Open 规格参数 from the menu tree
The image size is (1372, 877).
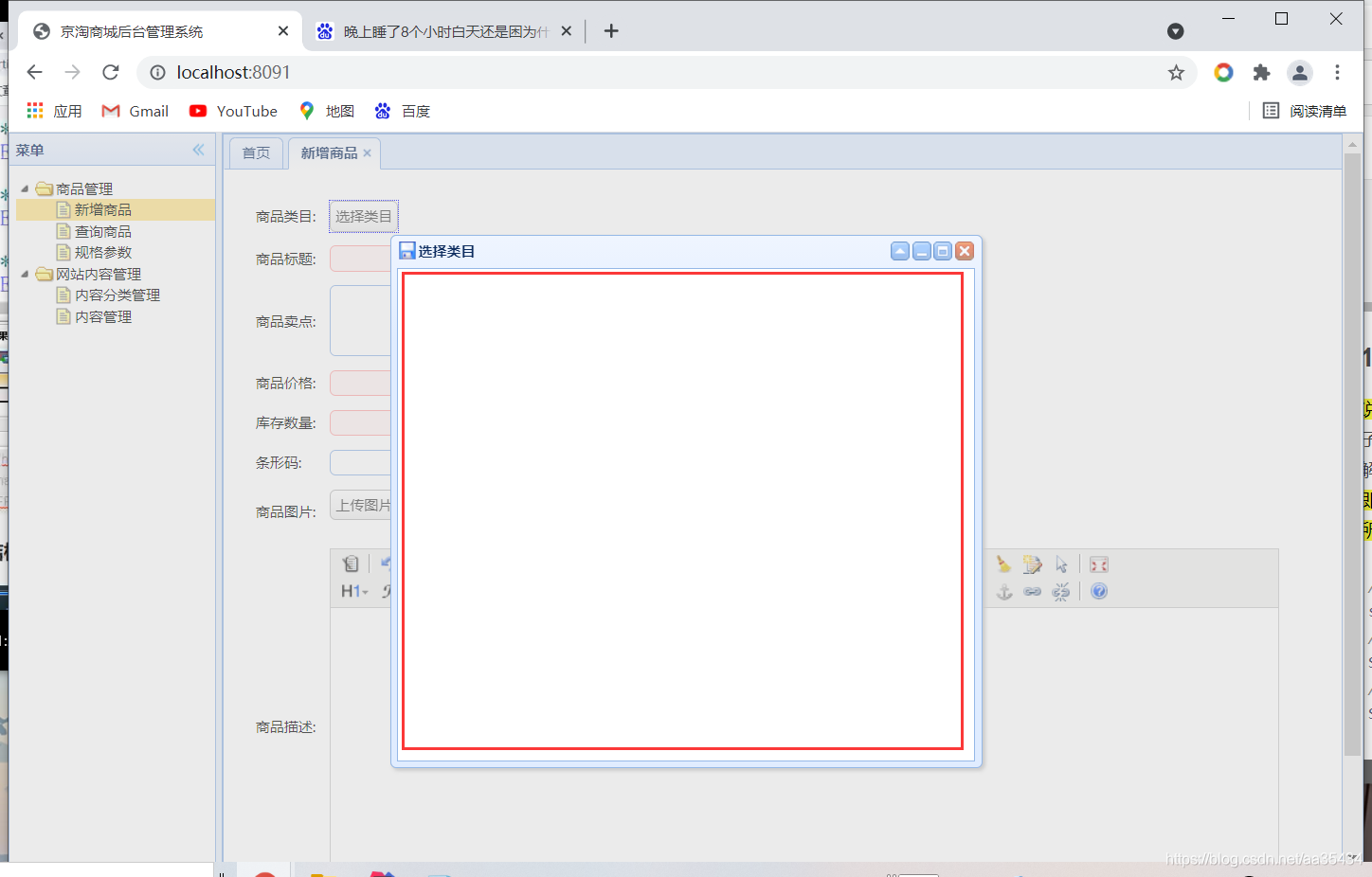click(102, 252)
